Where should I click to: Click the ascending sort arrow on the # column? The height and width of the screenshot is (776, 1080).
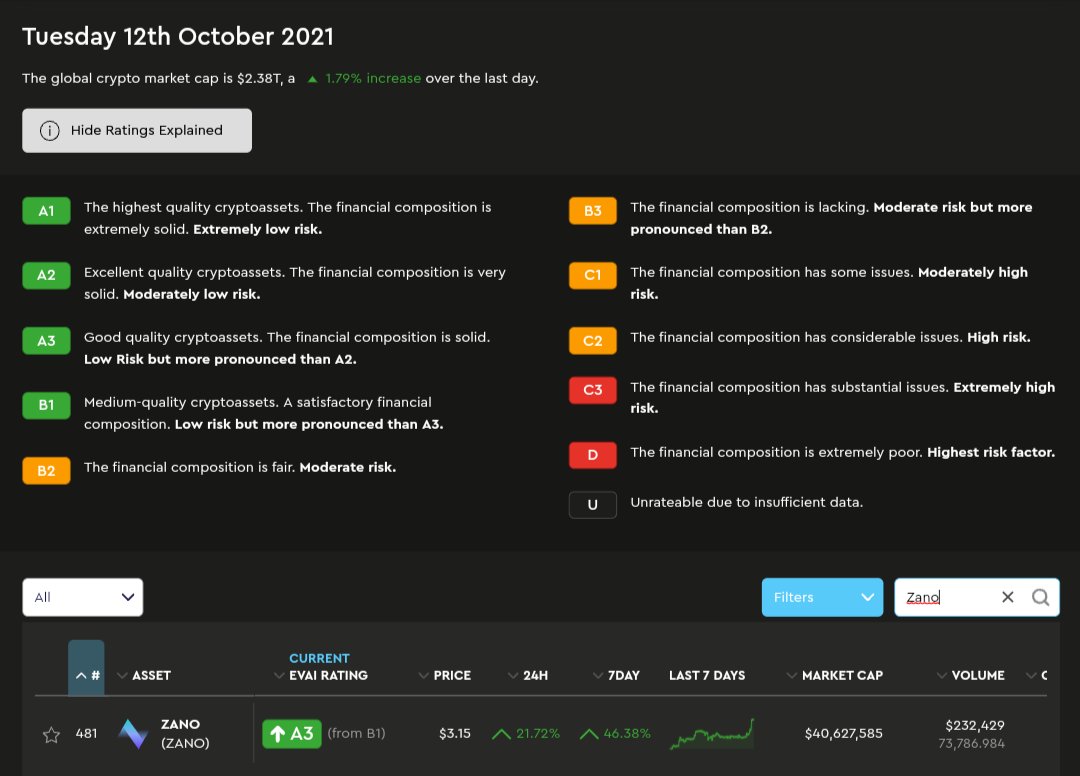pos(80,674)
